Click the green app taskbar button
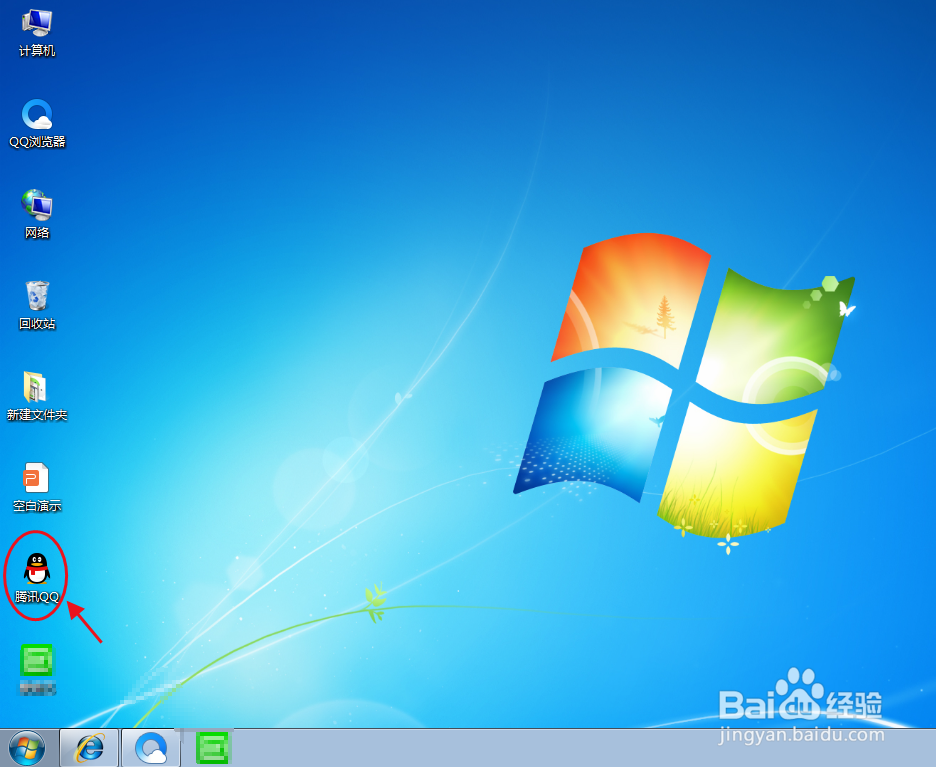Screen dimensions: 936x767 [213, 747]
